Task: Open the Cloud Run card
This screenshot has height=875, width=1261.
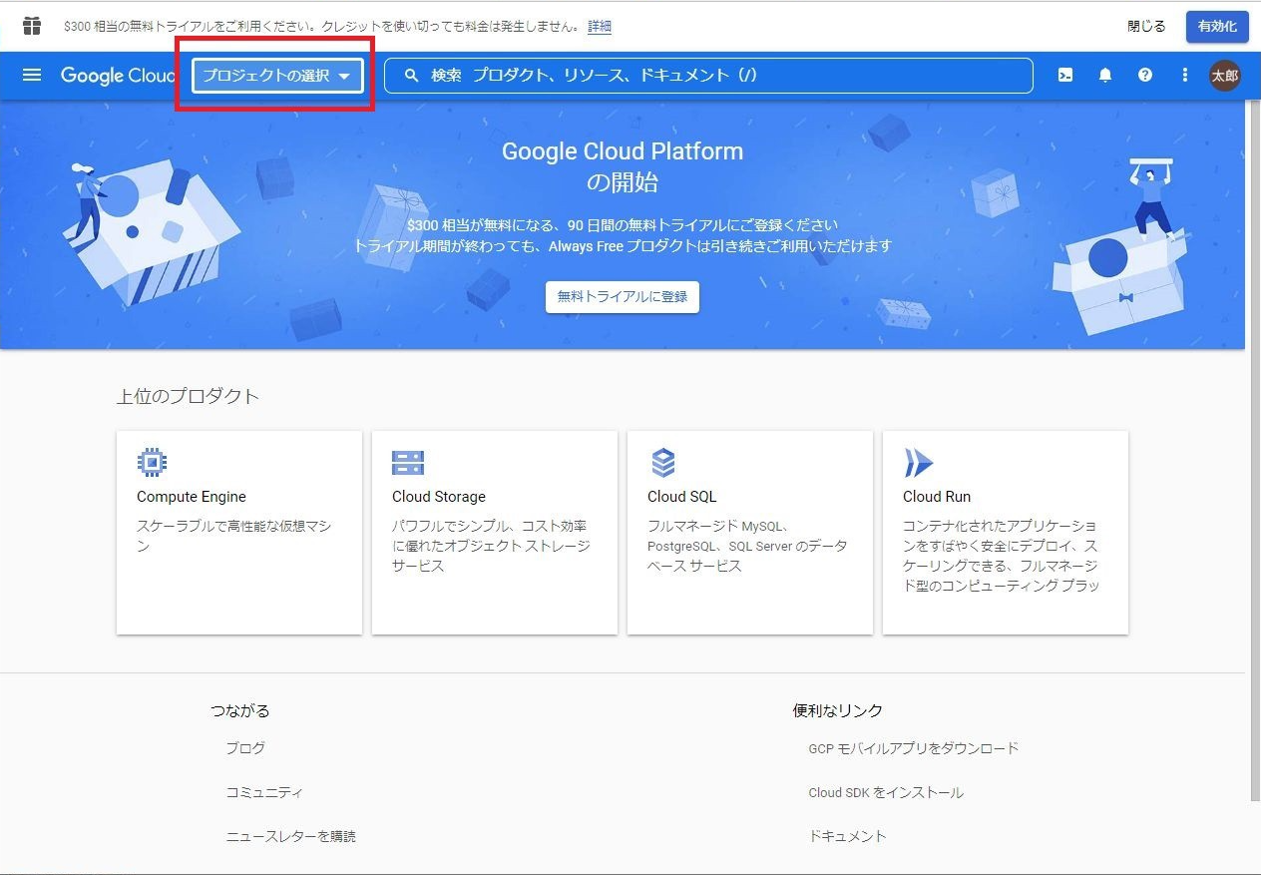Action: [1005, 532]
